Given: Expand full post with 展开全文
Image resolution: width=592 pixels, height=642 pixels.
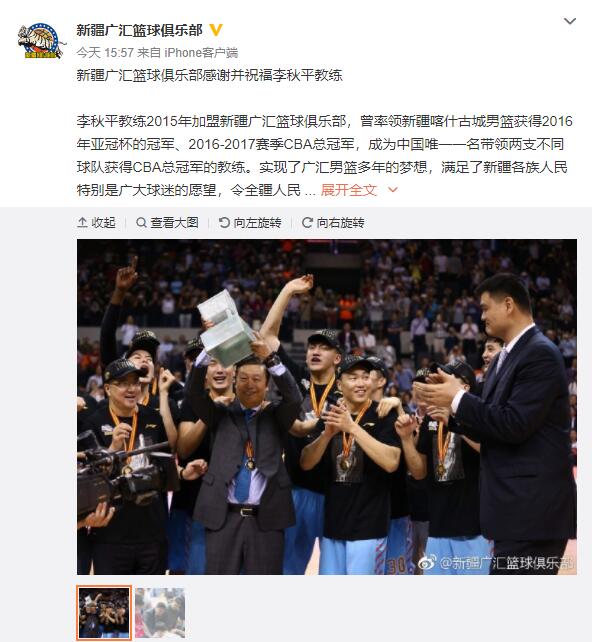Looking at the screenshot, I should click(x=348, y=190).
